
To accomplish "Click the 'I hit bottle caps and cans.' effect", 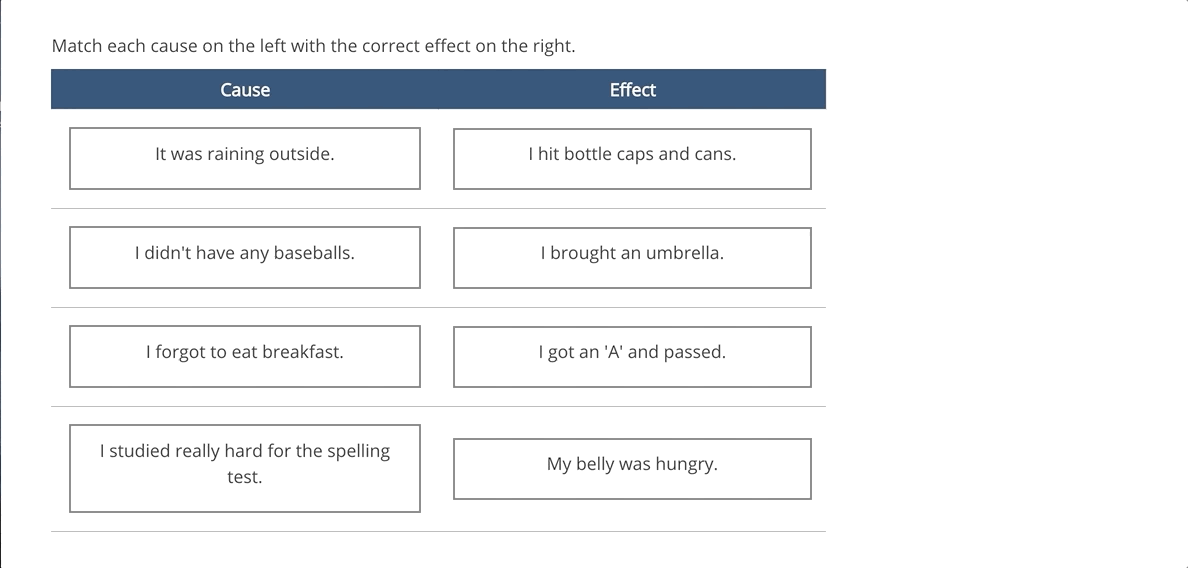I will point(632,159).
